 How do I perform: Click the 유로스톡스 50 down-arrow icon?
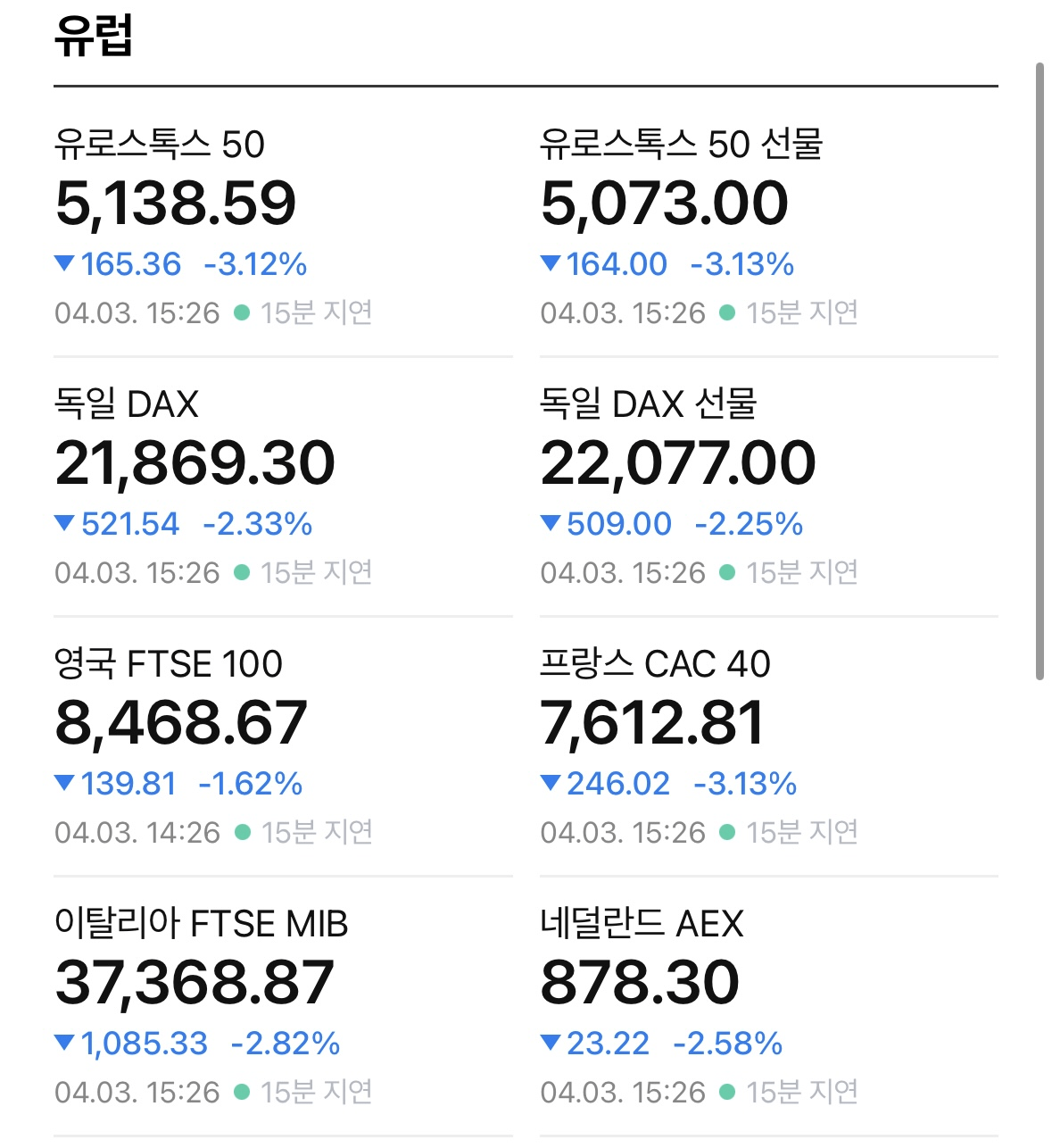(64, 263)
